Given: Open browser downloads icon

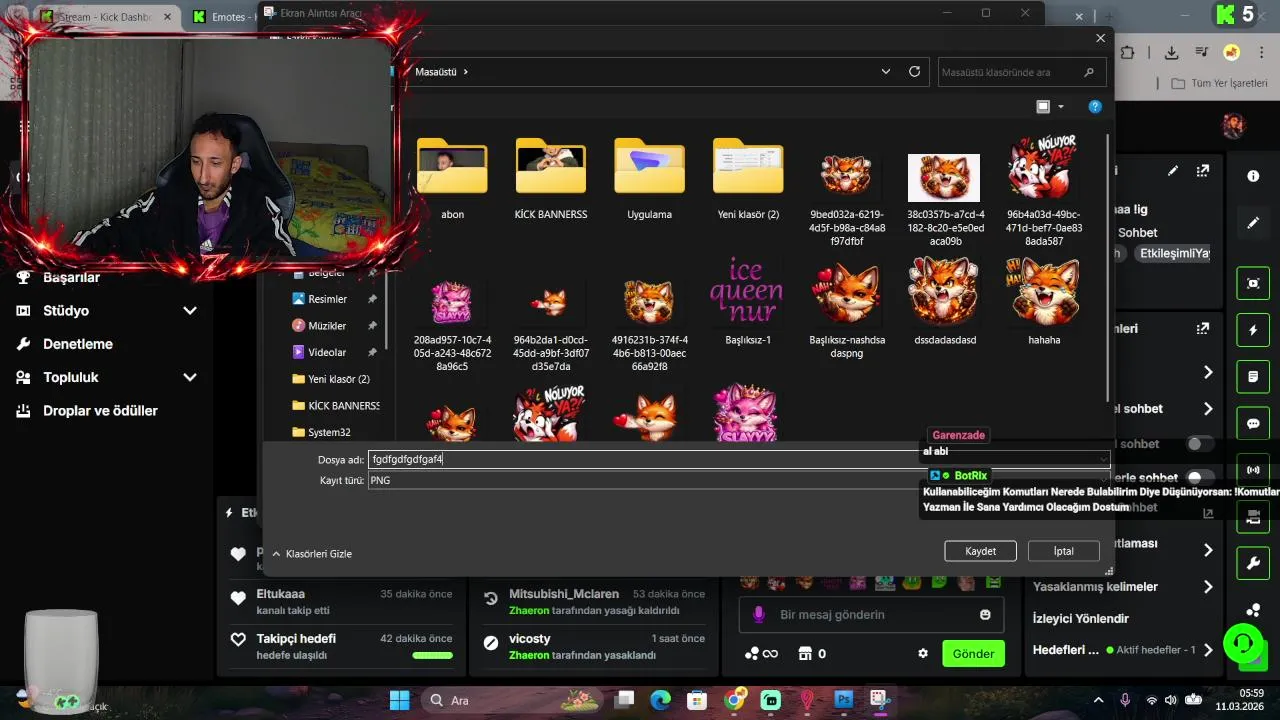Looking at the screenshot, I should (1171, 53).
